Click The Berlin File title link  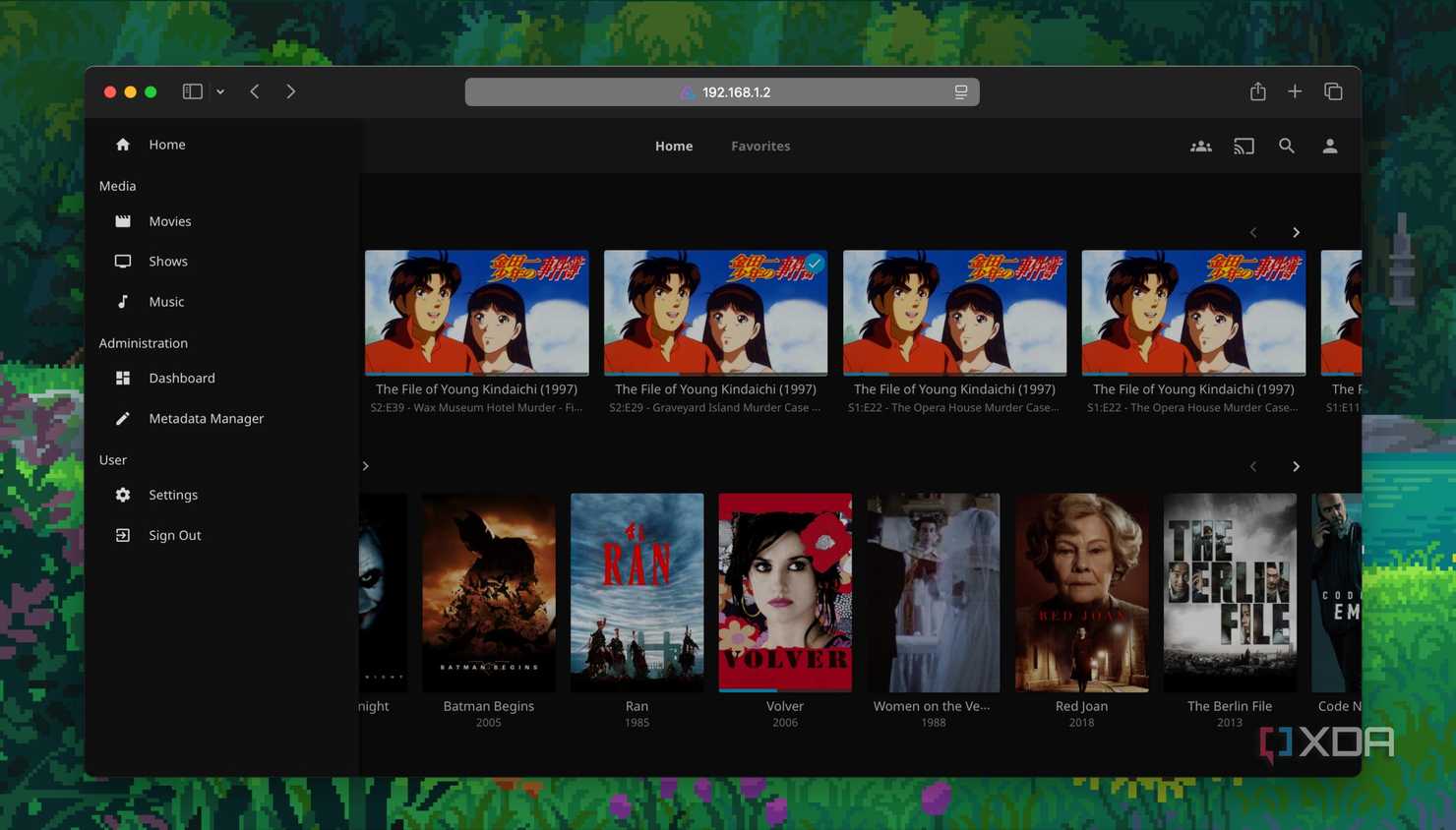click(x=1230, y=706)
